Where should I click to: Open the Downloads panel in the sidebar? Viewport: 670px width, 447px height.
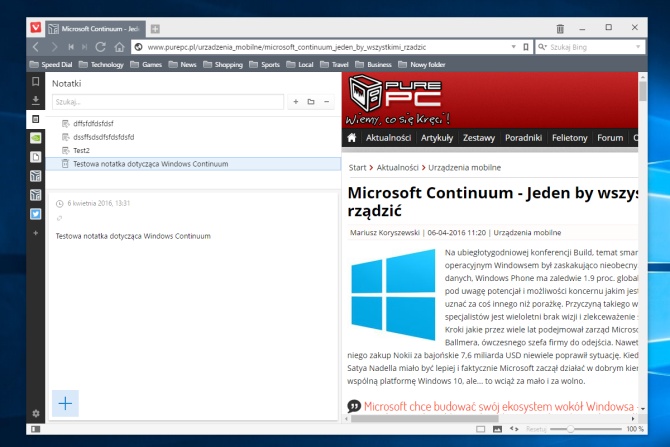tap(35, 100)
